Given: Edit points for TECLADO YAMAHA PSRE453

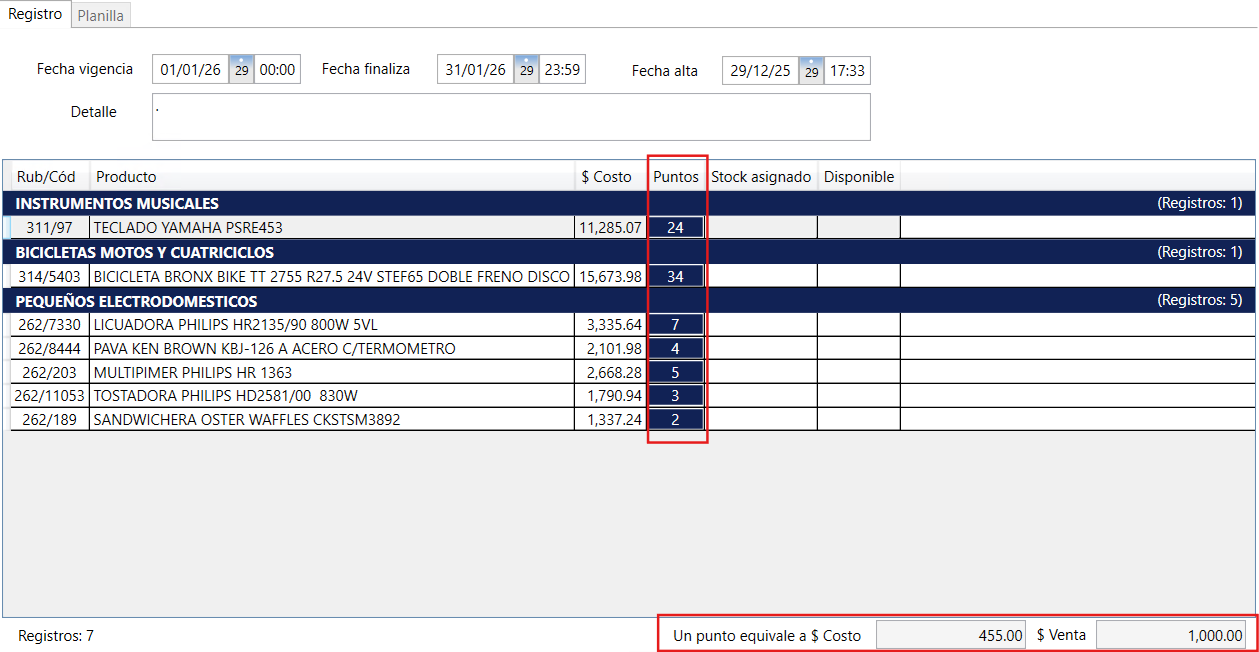Looking at the screenshot, I should tap(675, 228).
